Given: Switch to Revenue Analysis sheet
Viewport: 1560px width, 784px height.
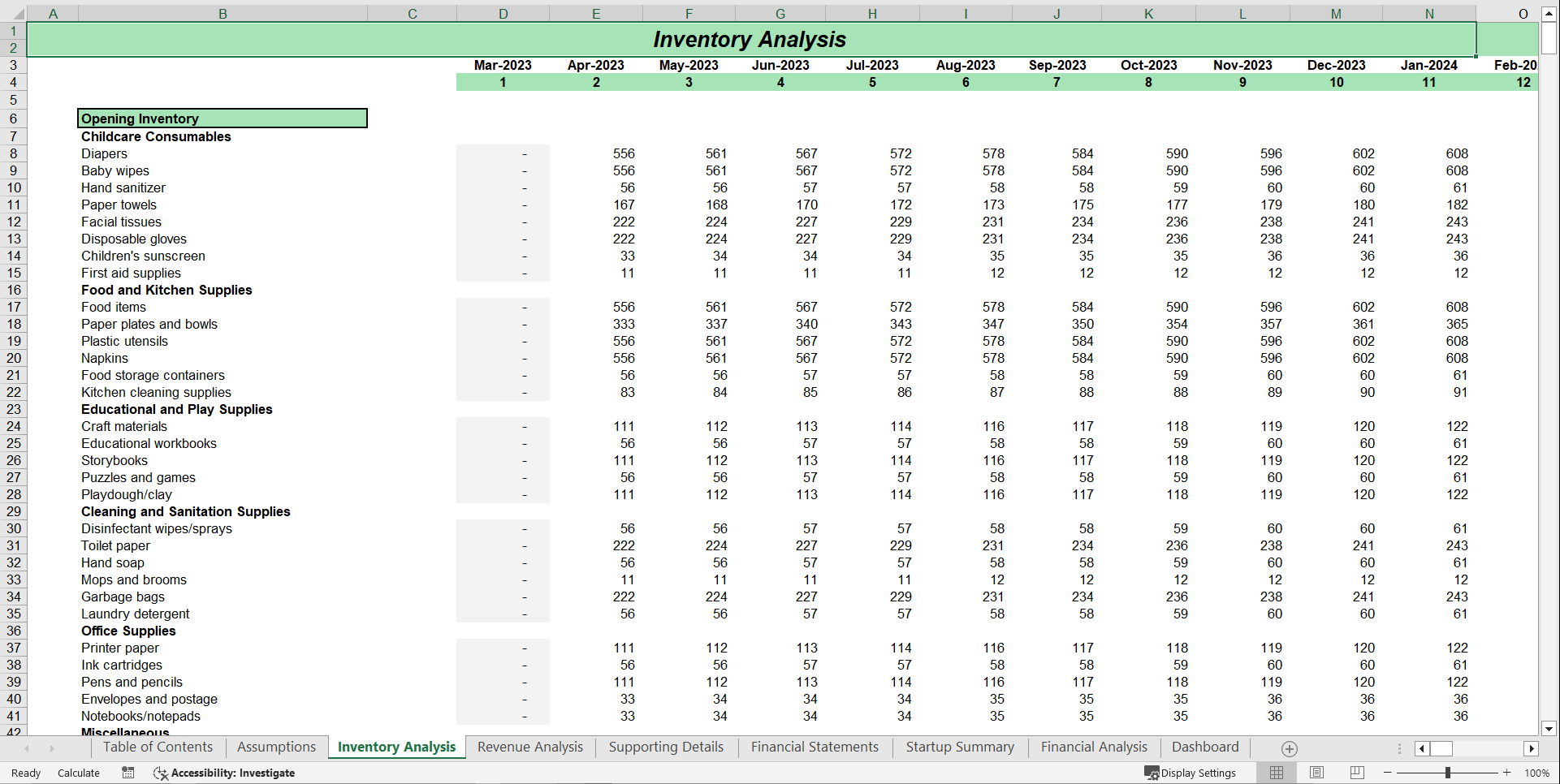Looking at the screenshot, I should click(x=530, y=747).
